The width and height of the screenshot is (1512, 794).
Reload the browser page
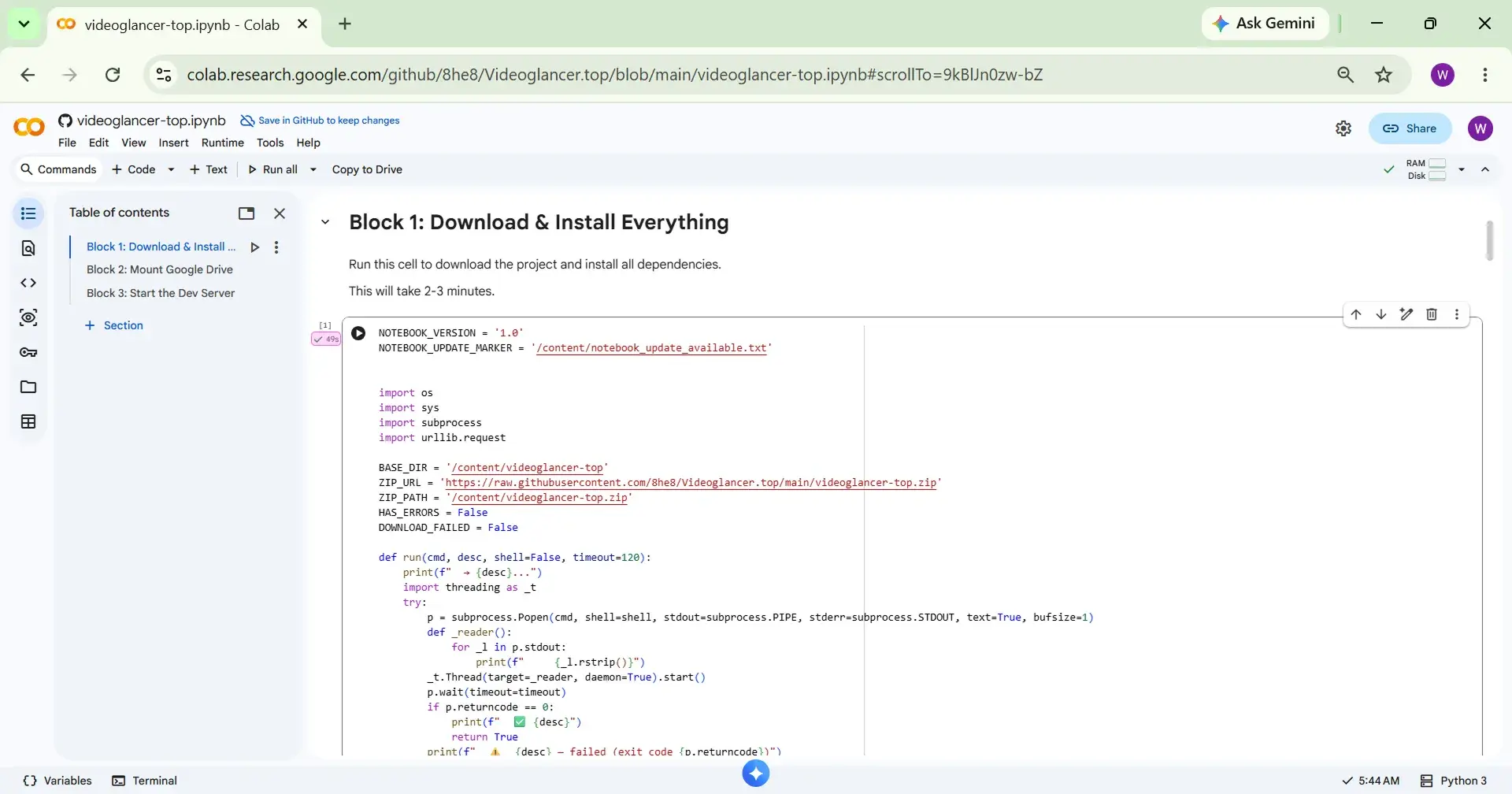click(x=113, y=75)
